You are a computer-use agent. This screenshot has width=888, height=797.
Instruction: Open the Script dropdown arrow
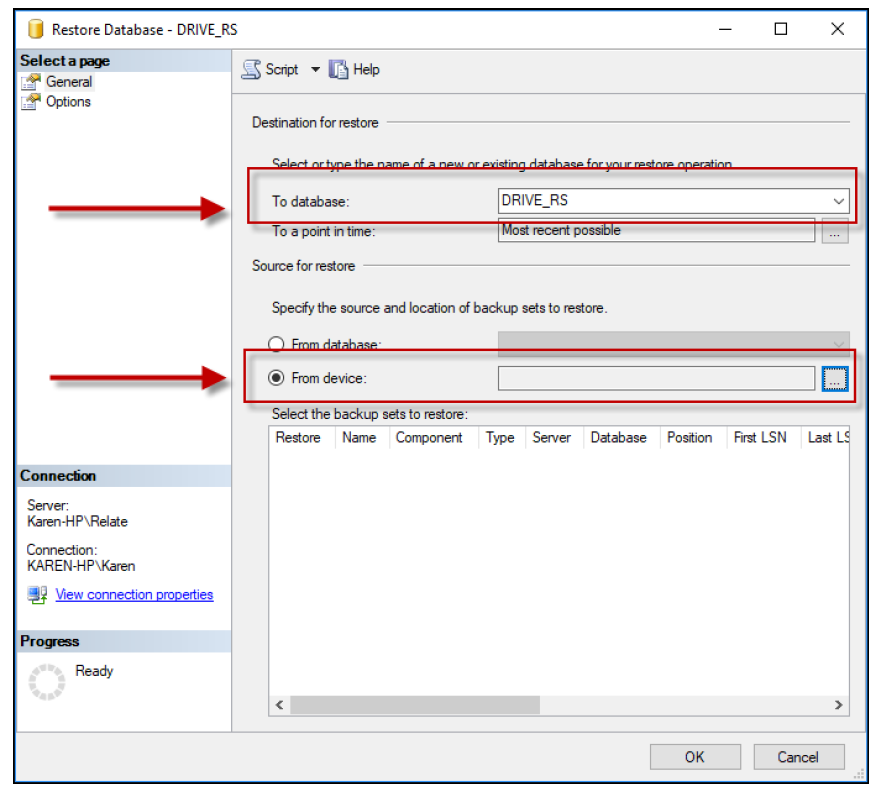315,70
